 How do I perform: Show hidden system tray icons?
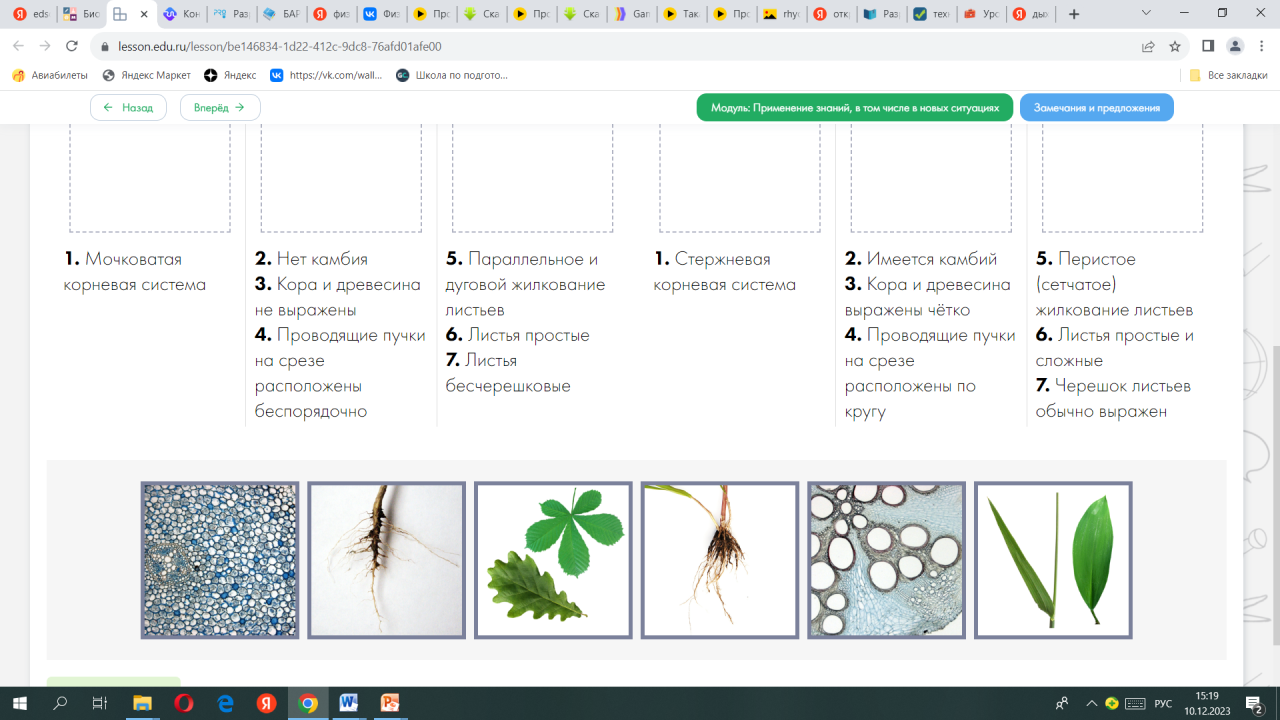[x=1090, y=703]
